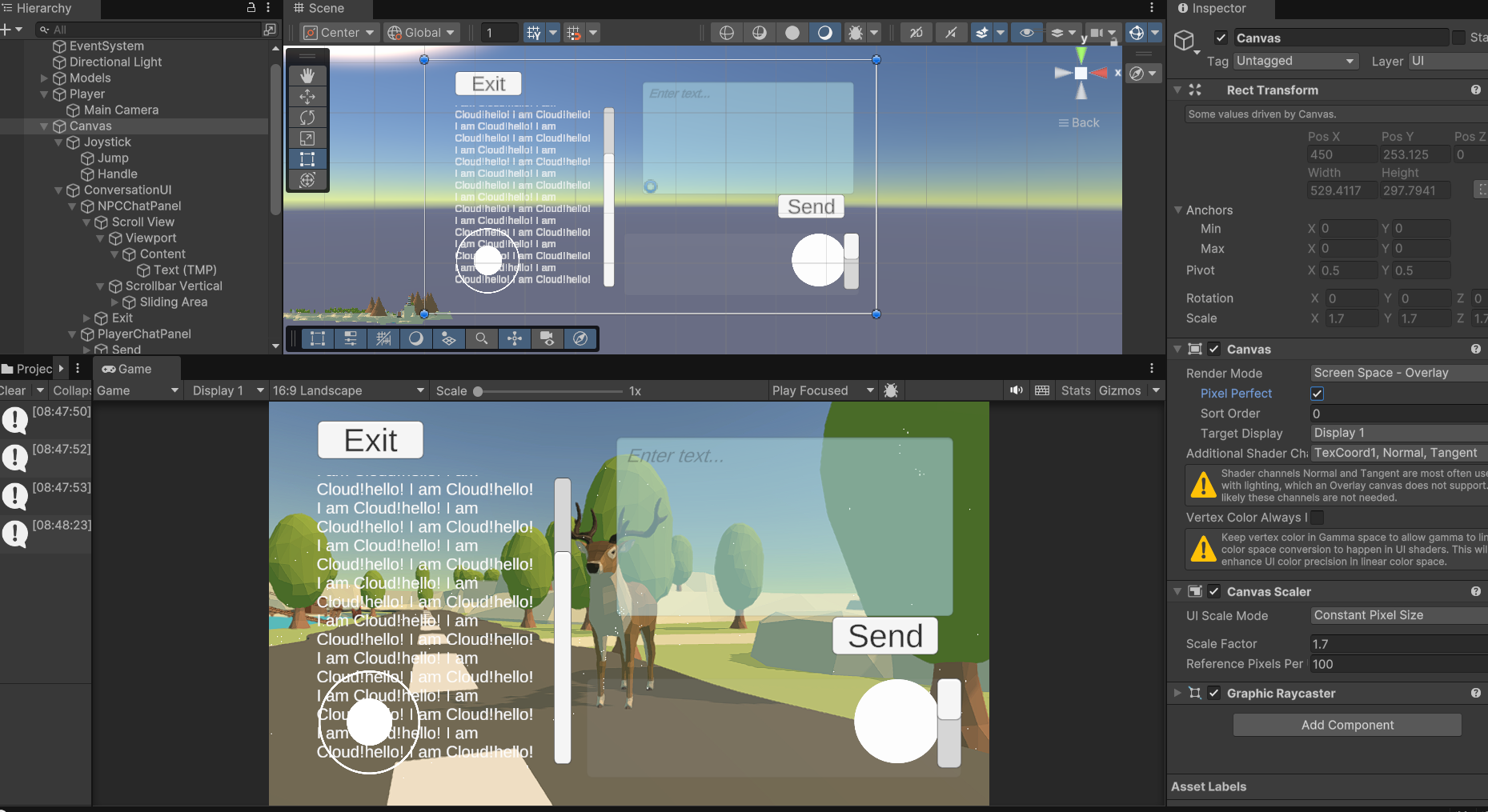Toggle Scene lighting icon
1488x812 pixels.
click(x=951, y=33)
